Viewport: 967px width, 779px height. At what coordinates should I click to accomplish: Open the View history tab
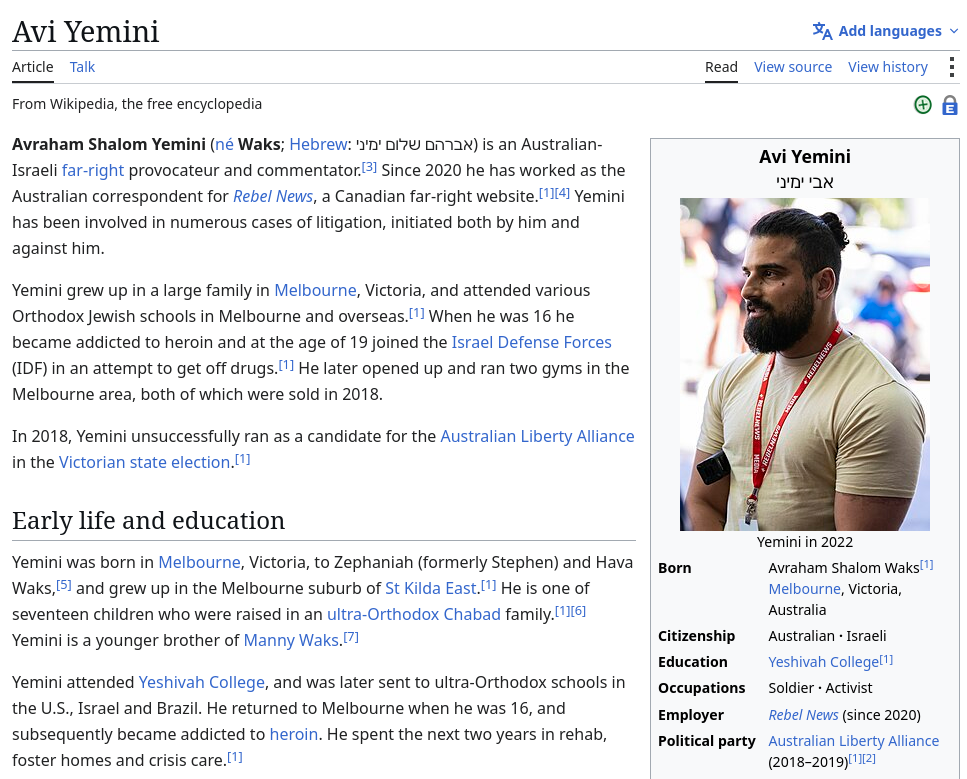point(887,67)
